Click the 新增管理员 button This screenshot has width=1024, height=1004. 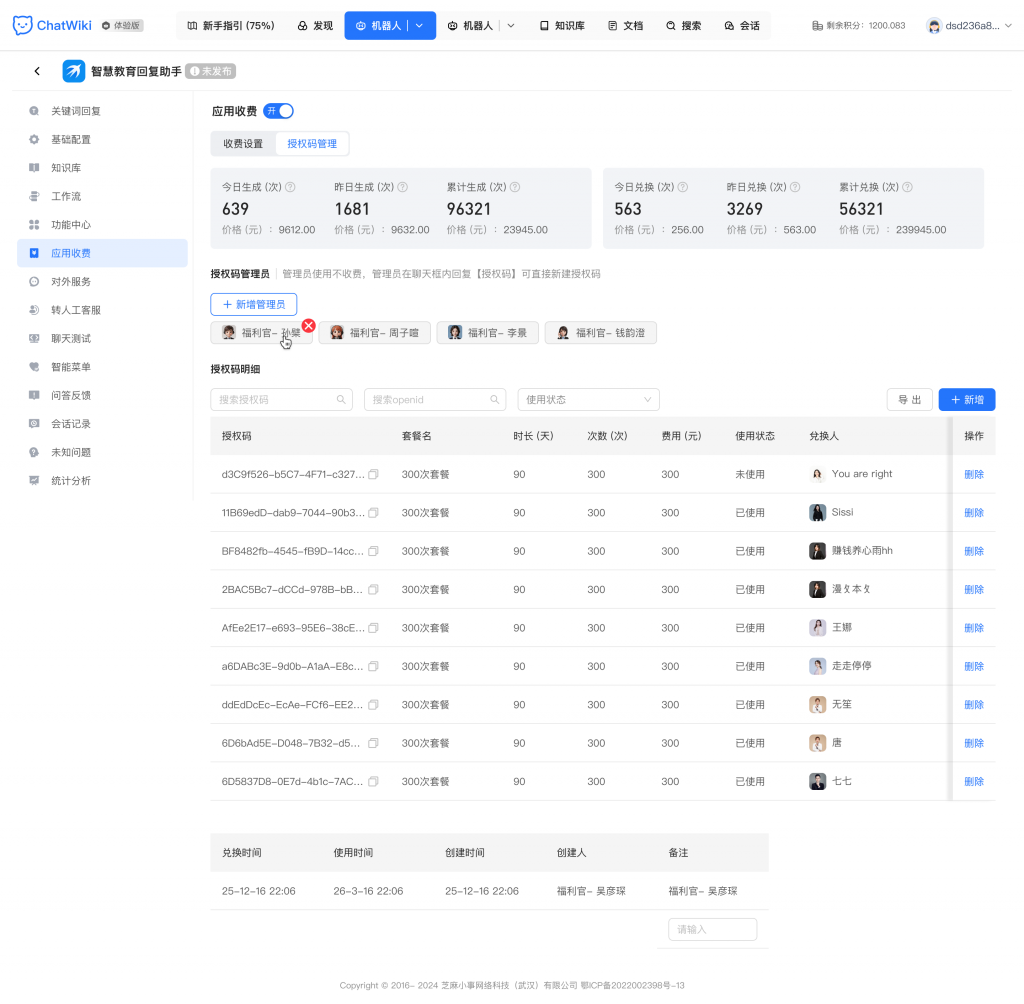click(x=253, y=304)
